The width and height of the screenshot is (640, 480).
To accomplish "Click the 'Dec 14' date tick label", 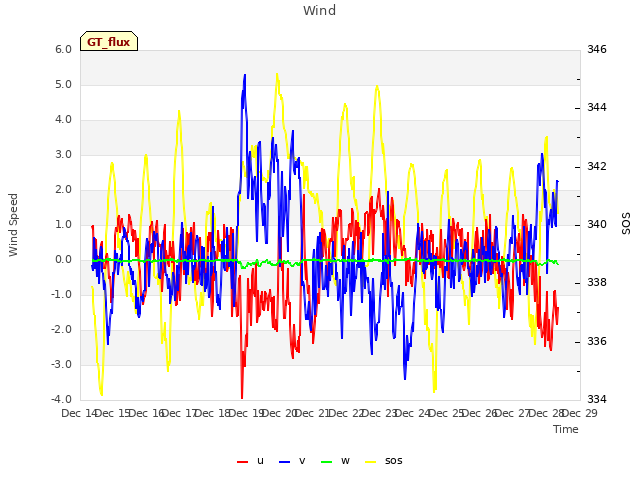I will pos(80,413).
